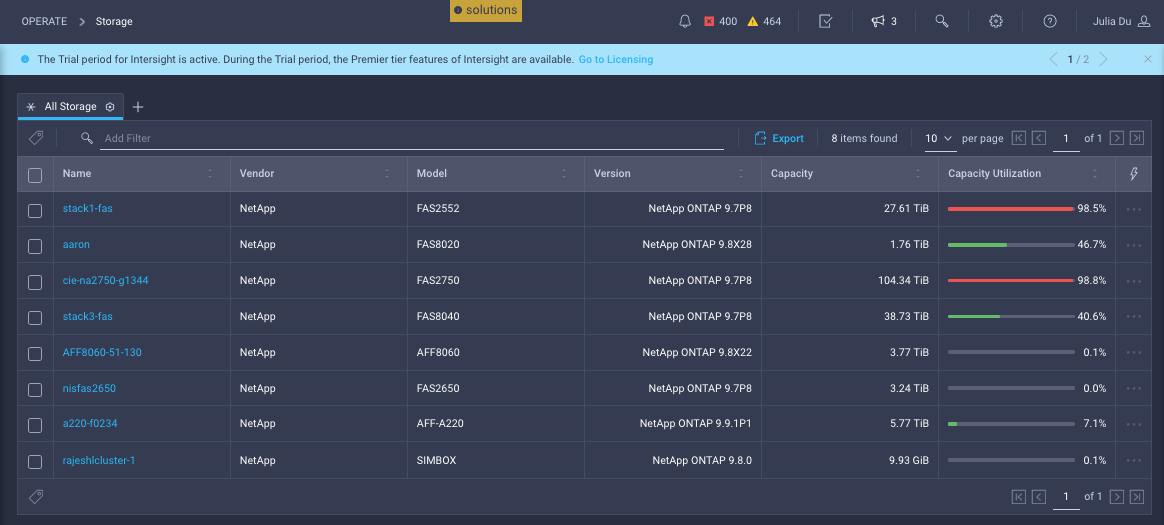This screenshot has width=1164, height=525.
Task: Sort by the Capacity column header
Action: click(x=792, y=174)
